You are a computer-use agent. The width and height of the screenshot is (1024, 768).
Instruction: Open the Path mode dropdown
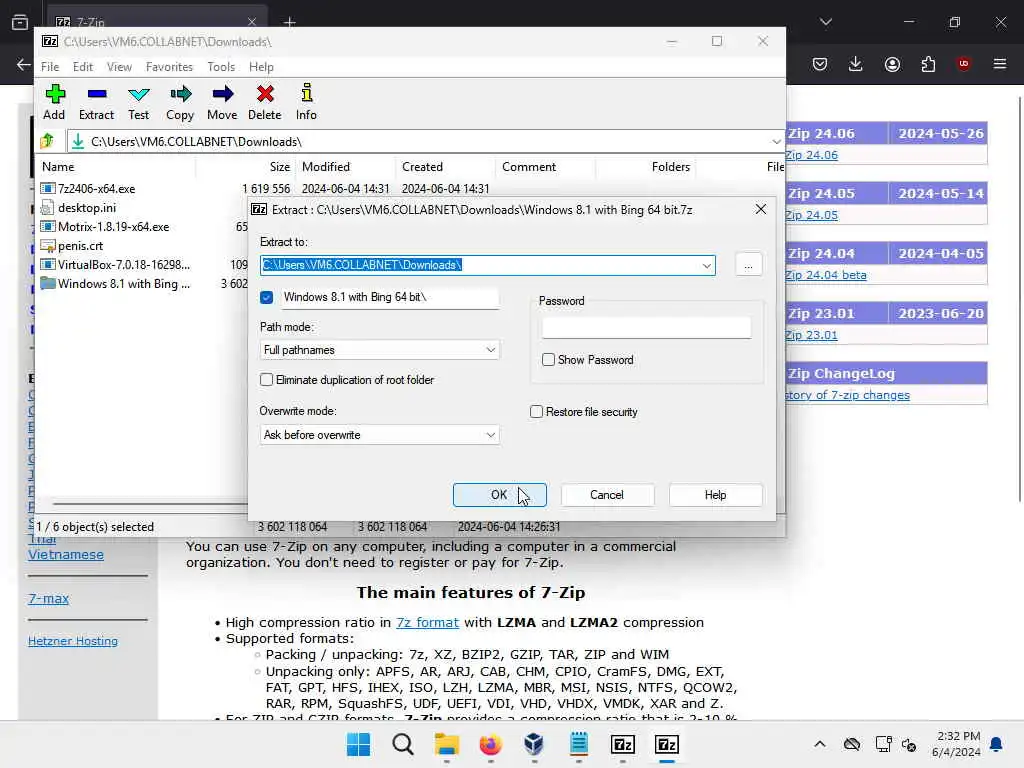click(379, 350)
